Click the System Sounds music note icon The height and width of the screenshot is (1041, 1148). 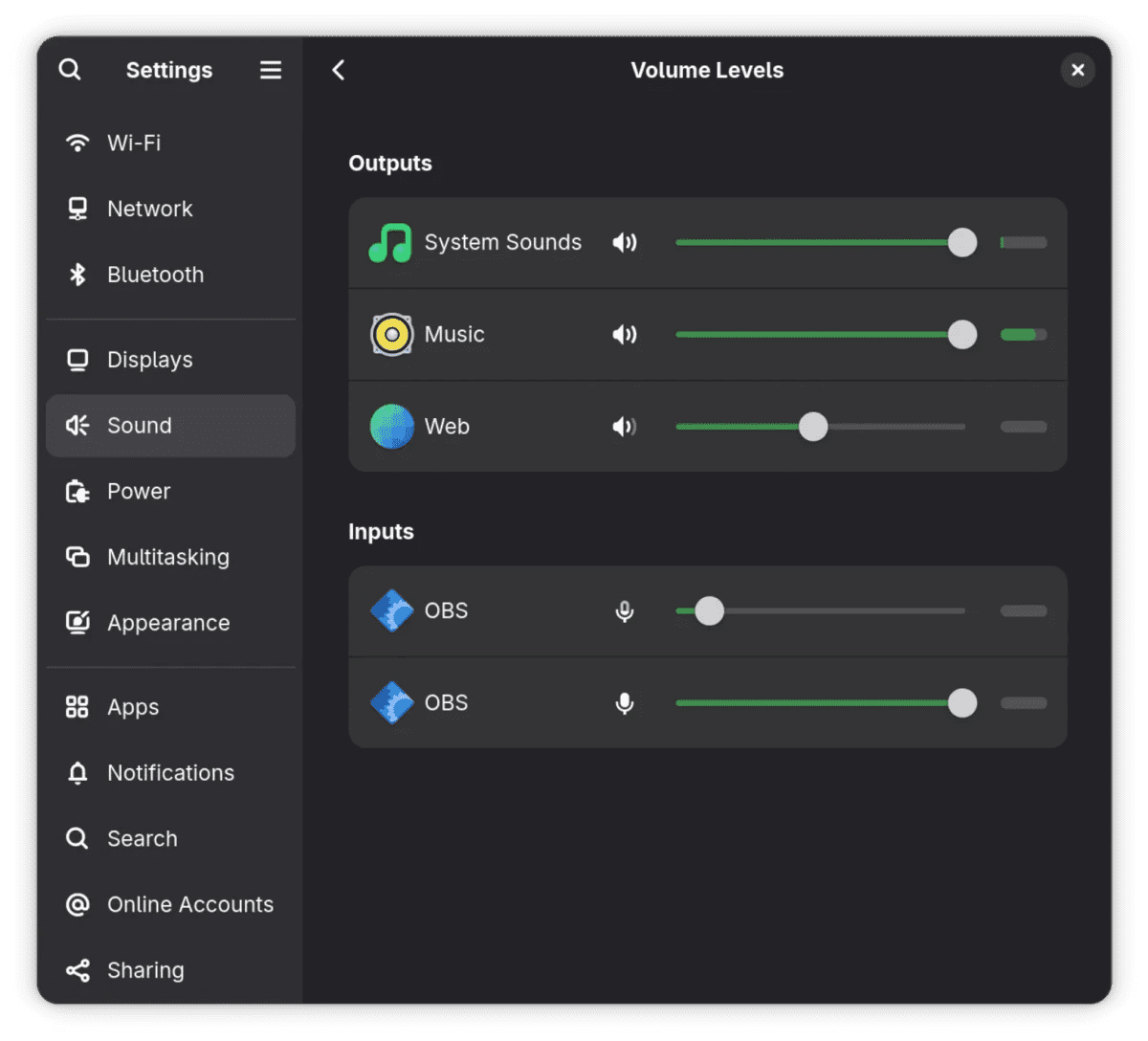pos(390,243)
